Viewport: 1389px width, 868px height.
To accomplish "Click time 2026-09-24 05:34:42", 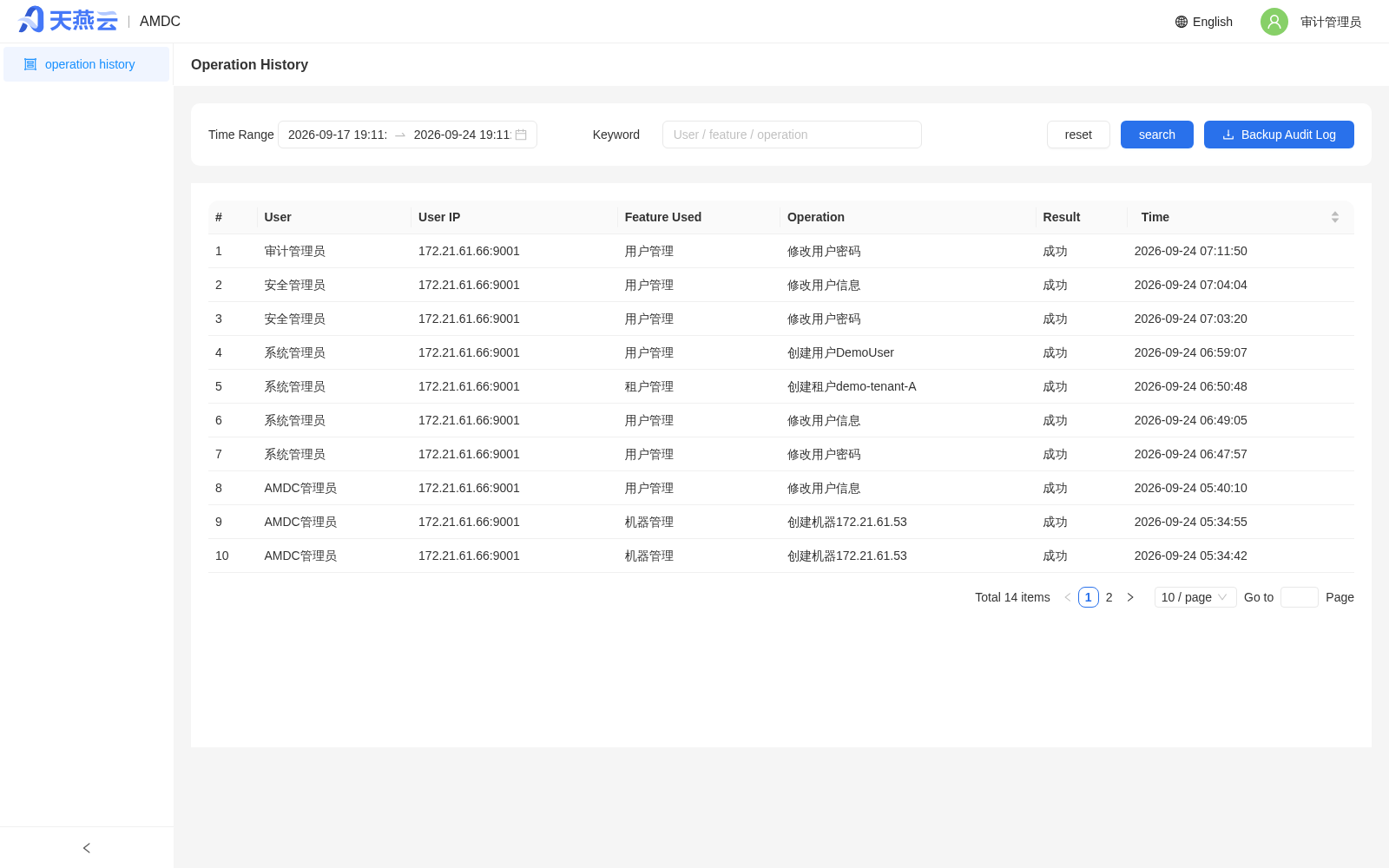I will (x=1191, y=556).
